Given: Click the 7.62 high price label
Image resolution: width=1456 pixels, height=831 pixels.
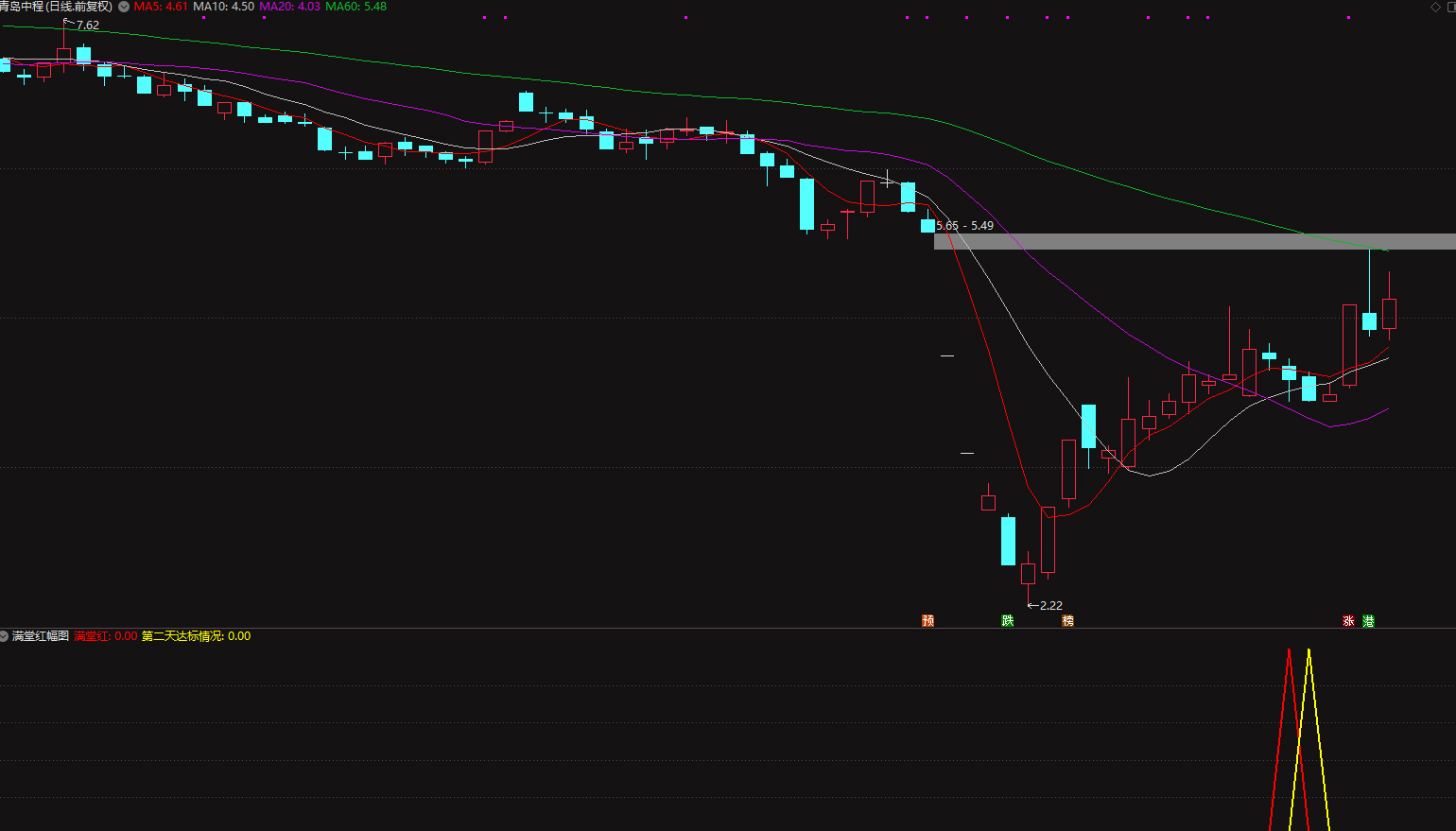Looking at the screenshot, I should (88, 26).
